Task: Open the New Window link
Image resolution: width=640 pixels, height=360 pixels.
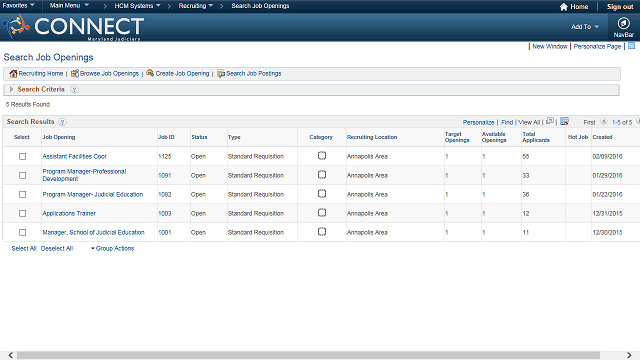Action: coord(550,47)
